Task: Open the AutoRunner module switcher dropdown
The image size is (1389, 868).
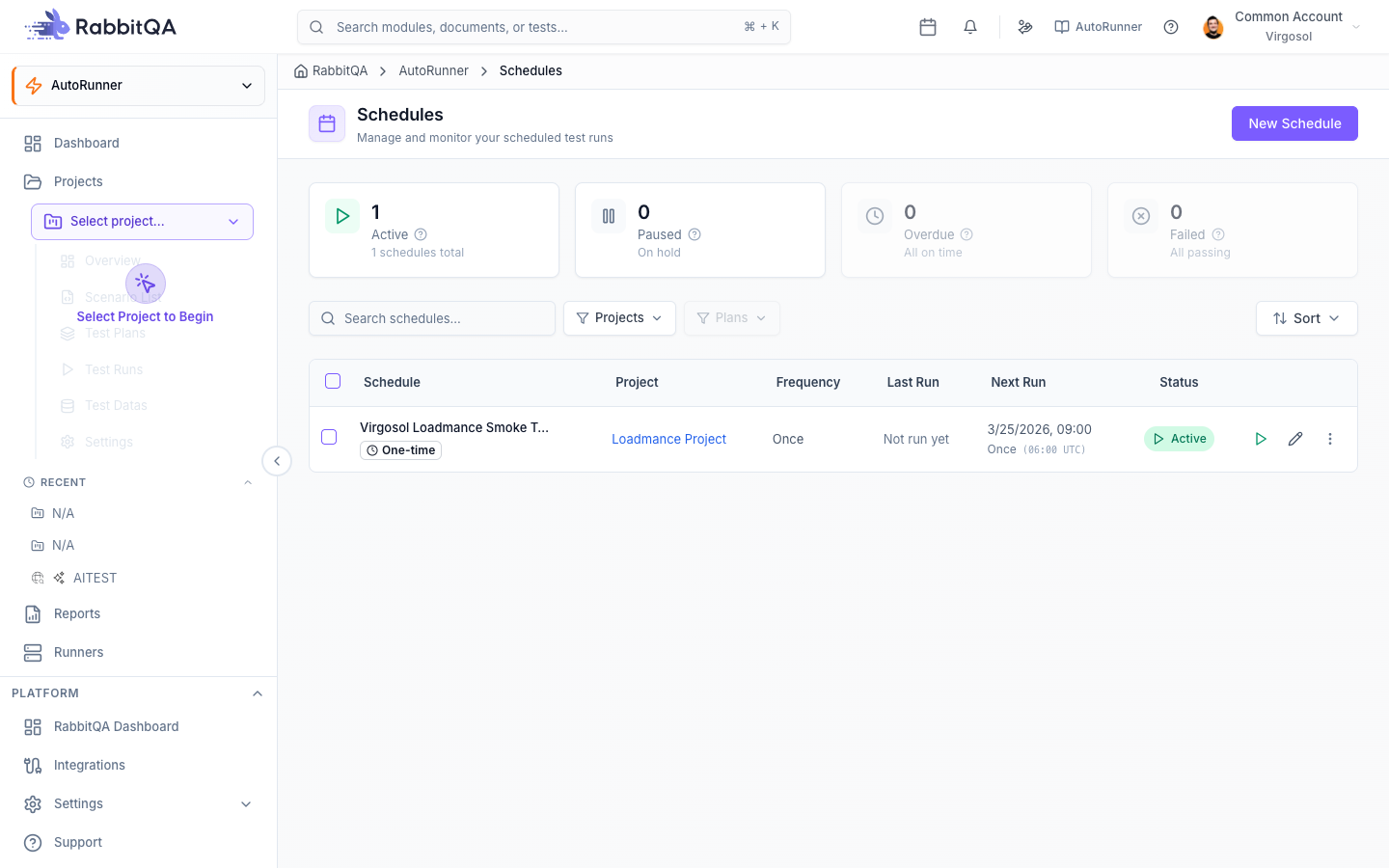Action: pos(138,86)
